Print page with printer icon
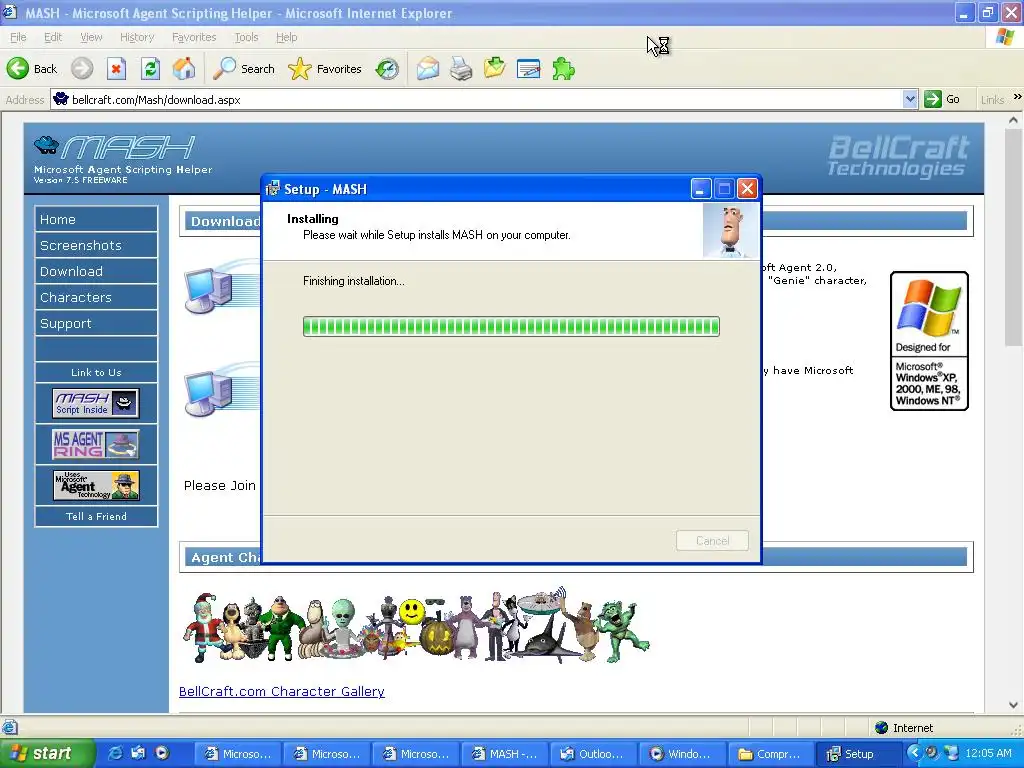 click(461, 69)
